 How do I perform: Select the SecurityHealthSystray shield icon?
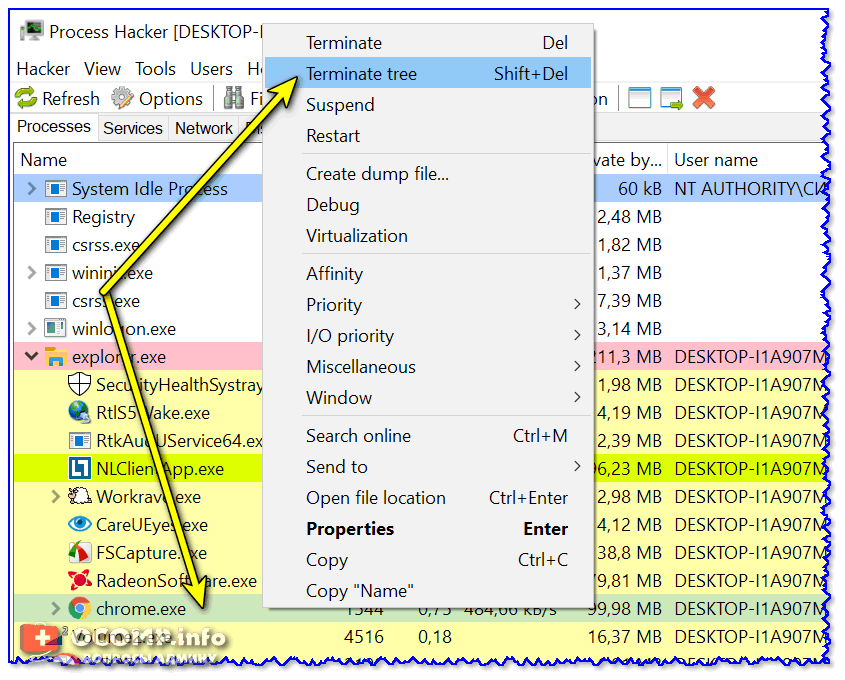click(80, 385)
